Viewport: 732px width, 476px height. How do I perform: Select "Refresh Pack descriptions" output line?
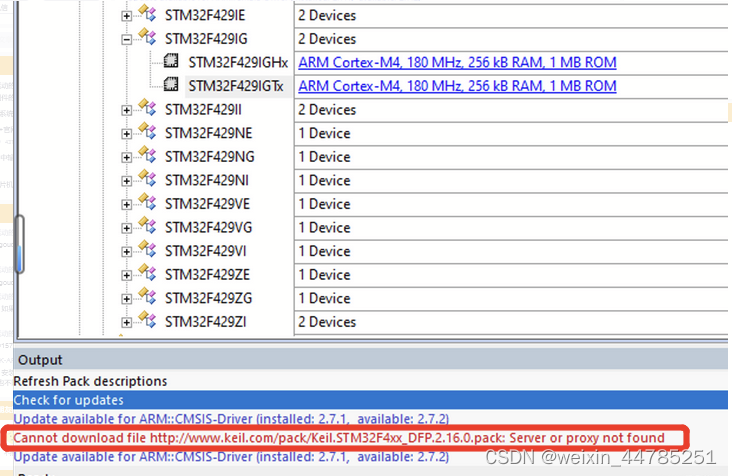coord(90,381)
